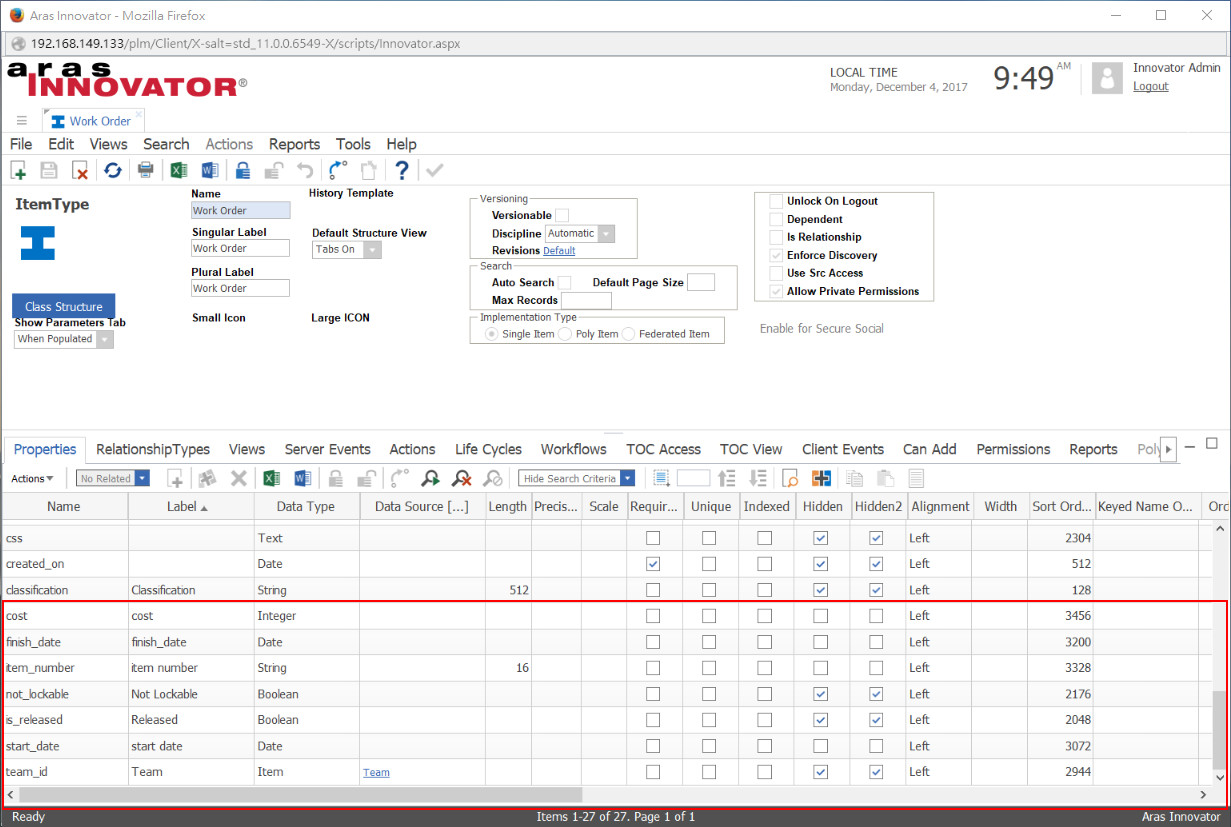Toggle the Use Src Access checkbox

(776, 273)
